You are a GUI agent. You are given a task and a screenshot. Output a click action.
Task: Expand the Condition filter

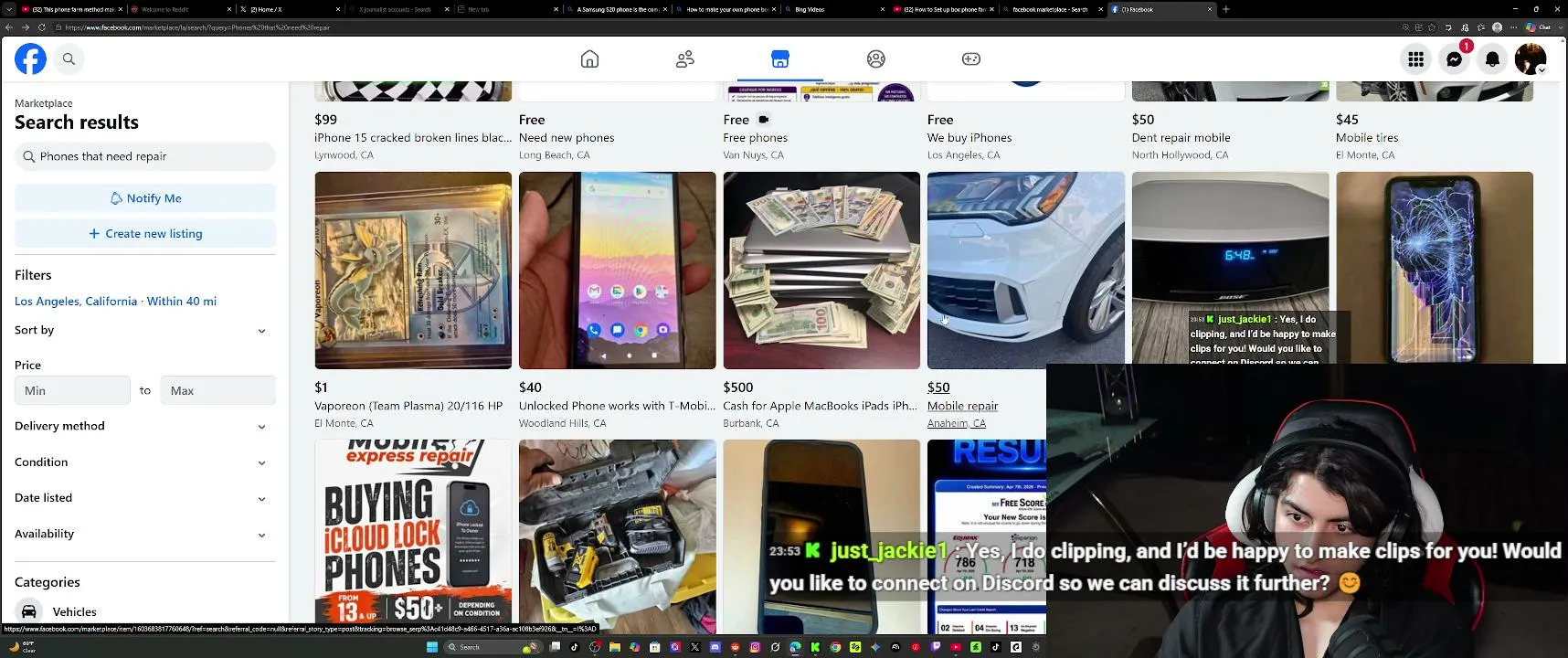[x=144, y=462]
